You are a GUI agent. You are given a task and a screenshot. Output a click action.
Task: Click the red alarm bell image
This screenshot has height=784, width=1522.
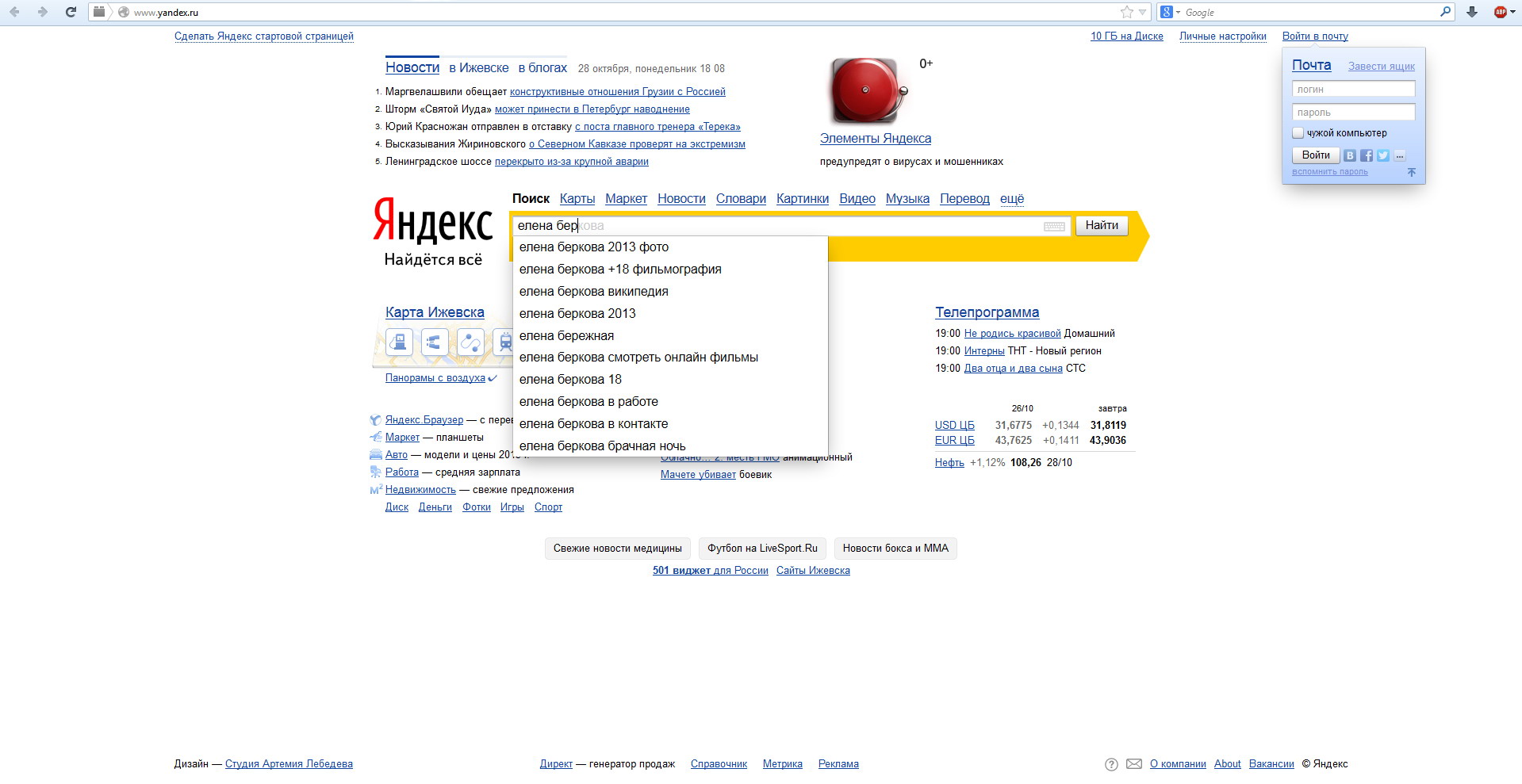pos(868,90)
